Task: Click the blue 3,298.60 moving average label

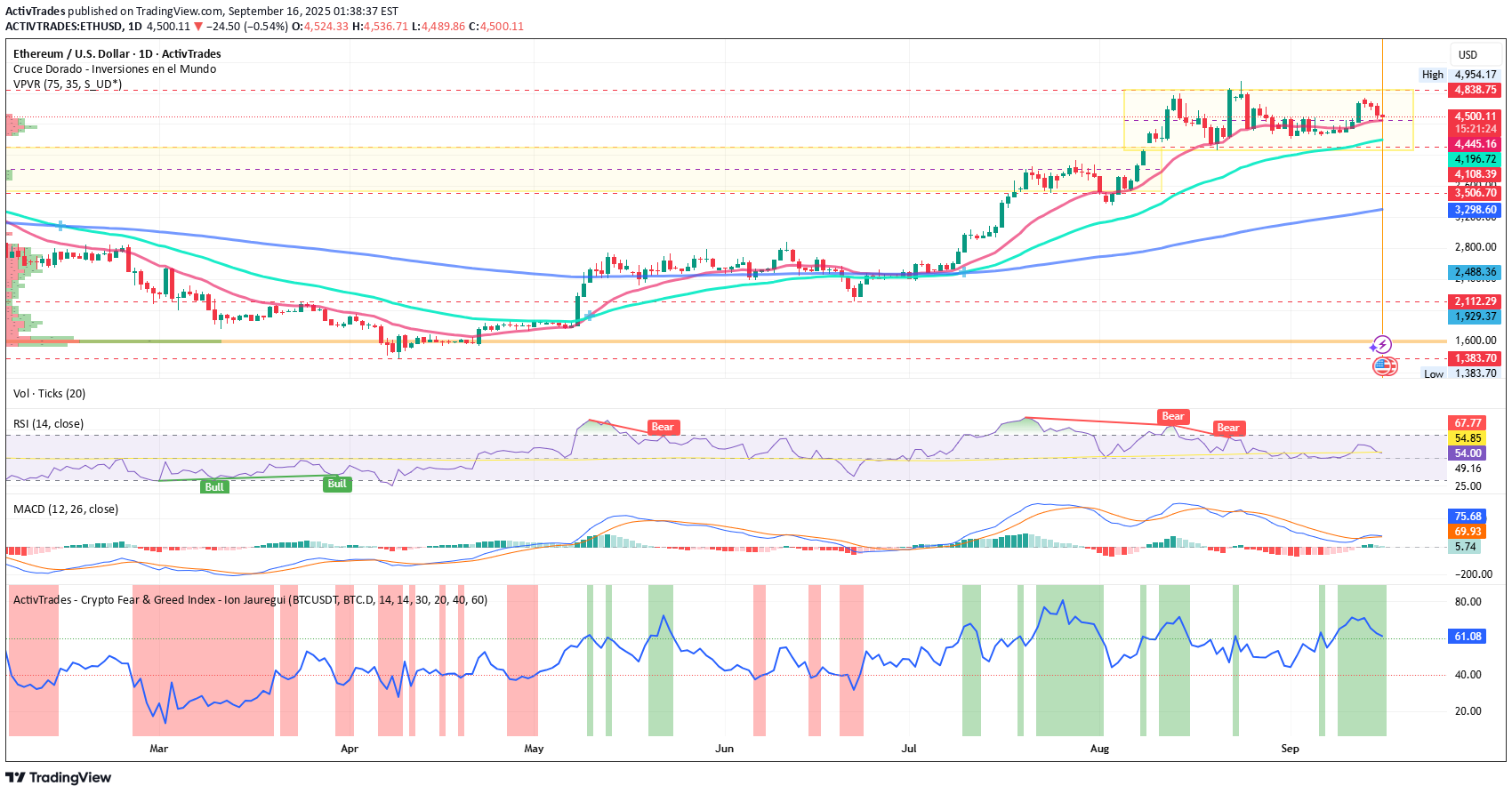Action: point(1475,211)
